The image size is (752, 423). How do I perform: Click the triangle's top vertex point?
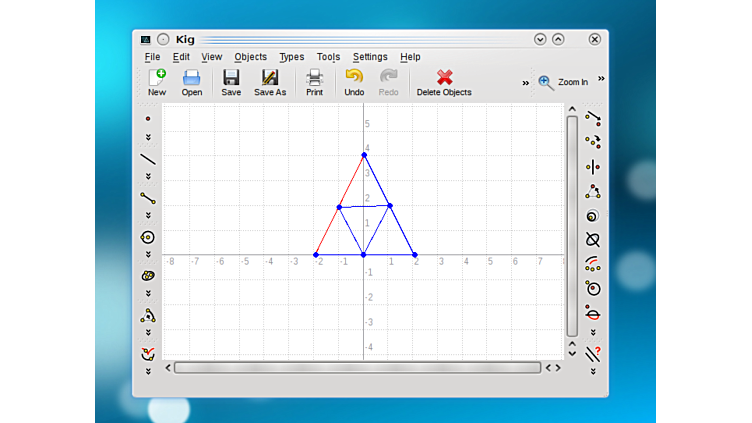click(x=364, y=155)
